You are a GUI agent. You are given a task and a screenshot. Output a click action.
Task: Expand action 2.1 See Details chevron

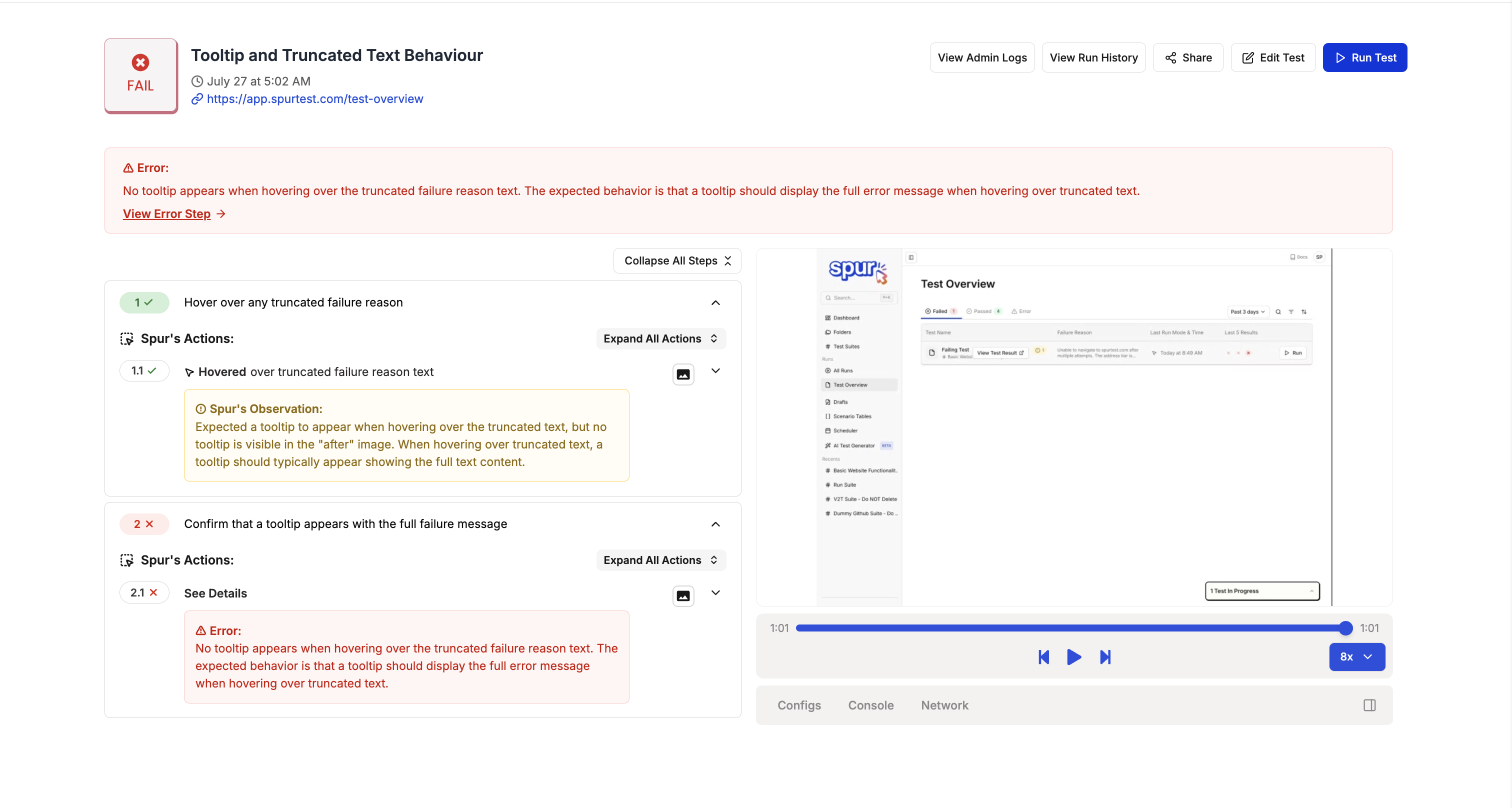(x=715, y=592)
